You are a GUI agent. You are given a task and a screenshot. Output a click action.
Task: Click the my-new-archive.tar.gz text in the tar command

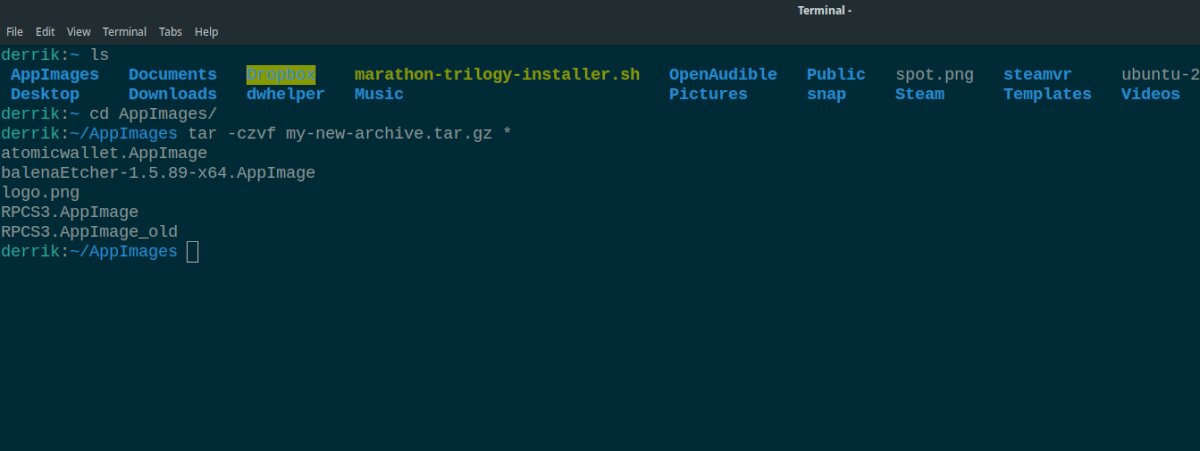click(389, 133)
